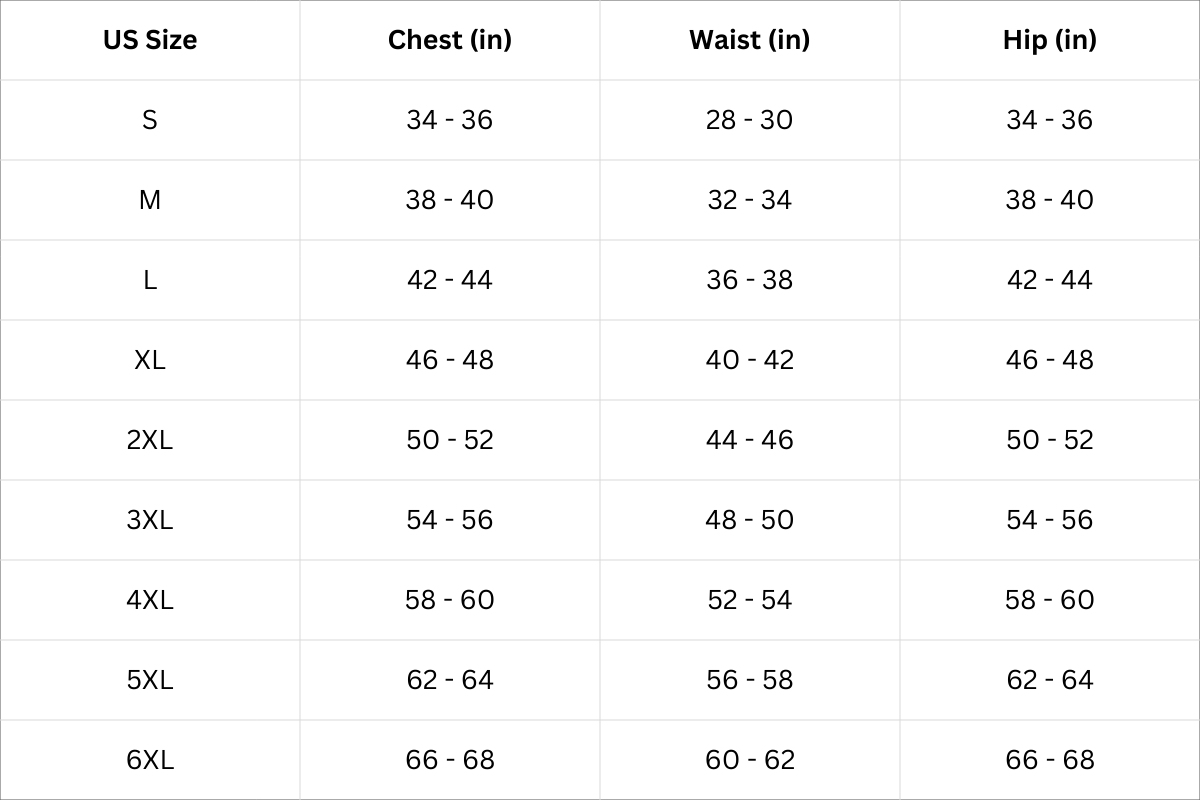The height and width of the screenshot is (800, 1200).
Task: Select the 5XL size label cell
Action: click(x=150, y=680)
